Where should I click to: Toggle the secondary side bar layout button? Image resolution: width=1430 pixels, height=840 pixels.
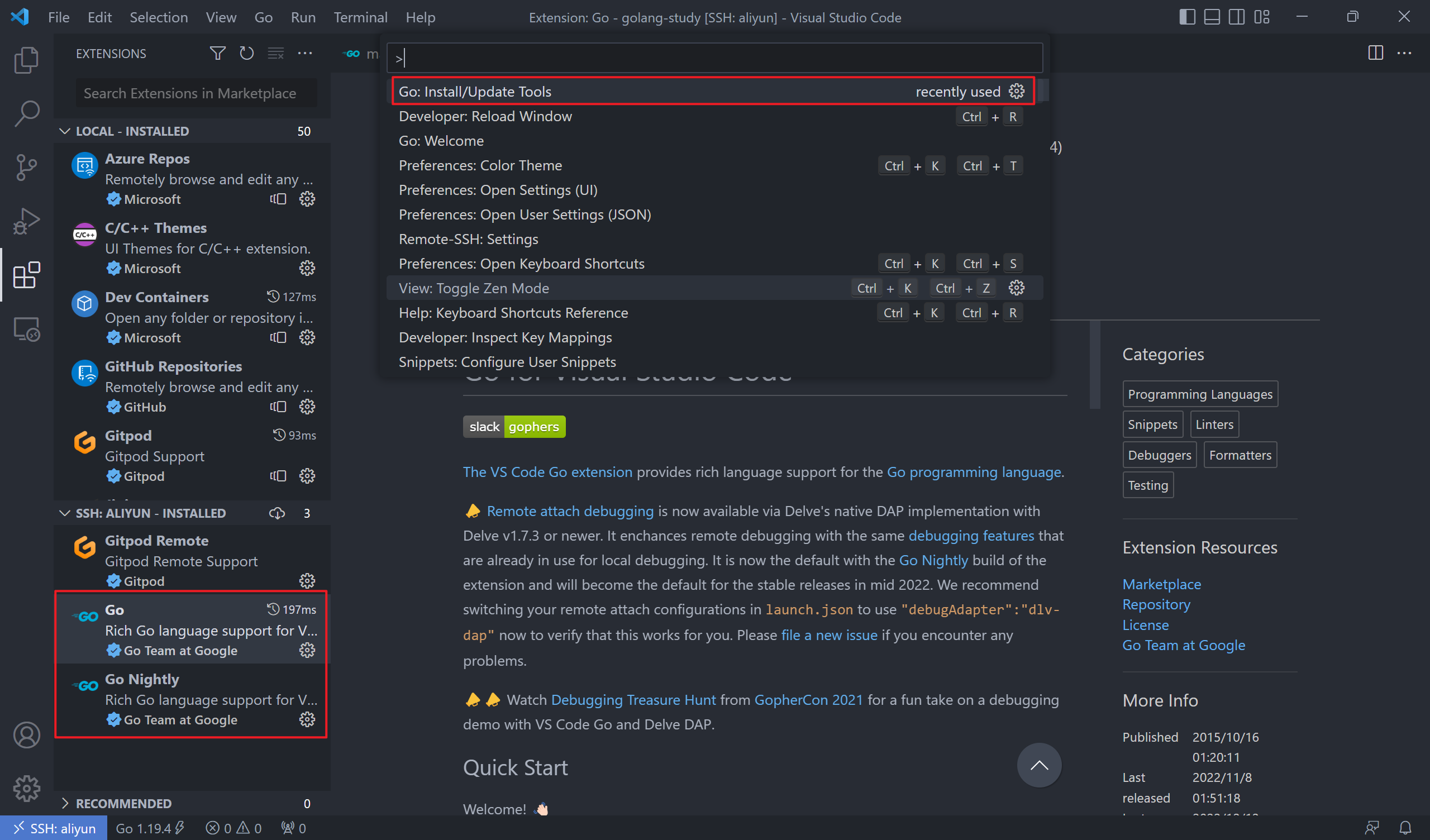1237,17
